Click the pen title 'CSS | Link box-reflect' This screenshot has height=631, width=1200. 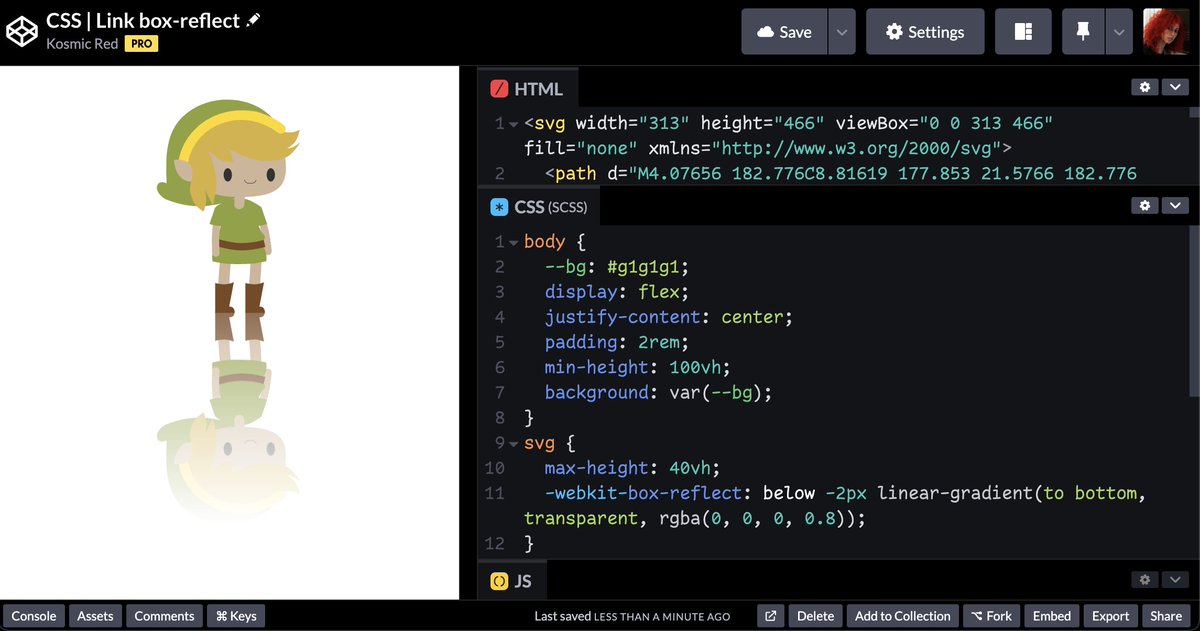(x=143, y=20)
